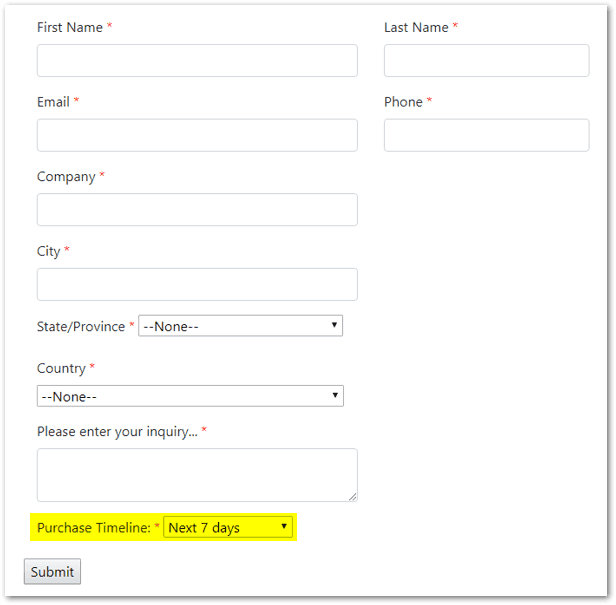Expand the Country dropdown list

coord(190,396)
